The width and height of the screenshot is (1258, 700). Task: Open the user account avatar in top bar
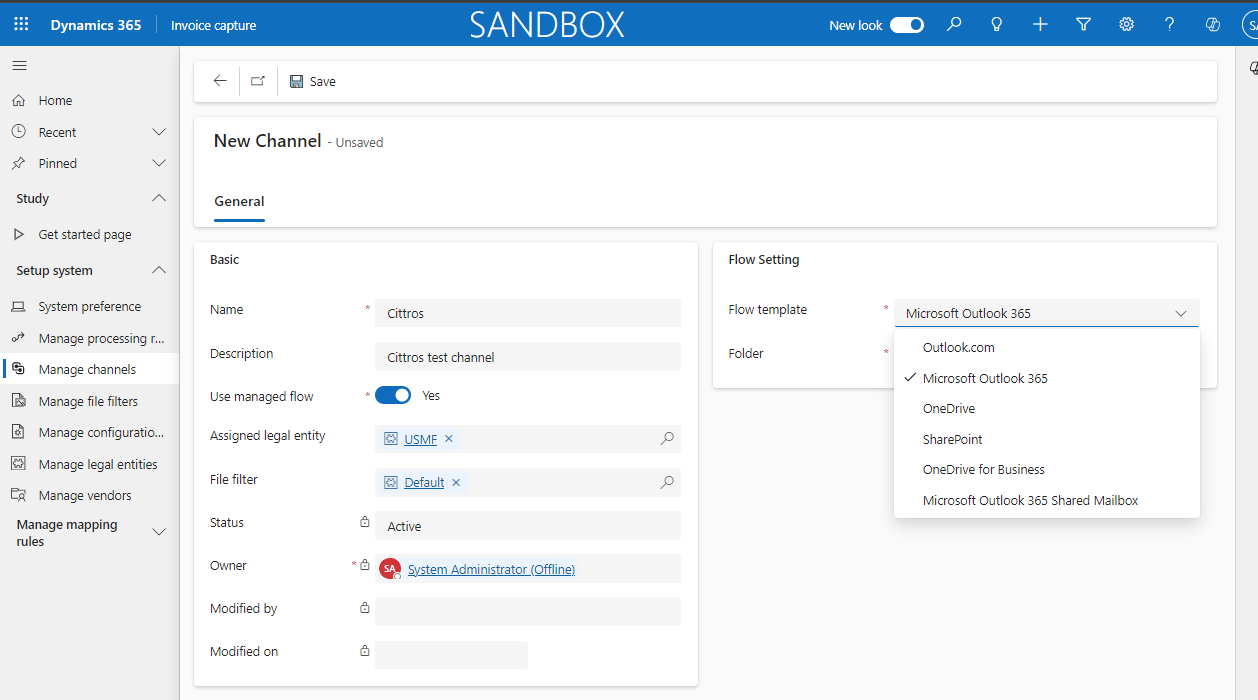pos(1250,25)
